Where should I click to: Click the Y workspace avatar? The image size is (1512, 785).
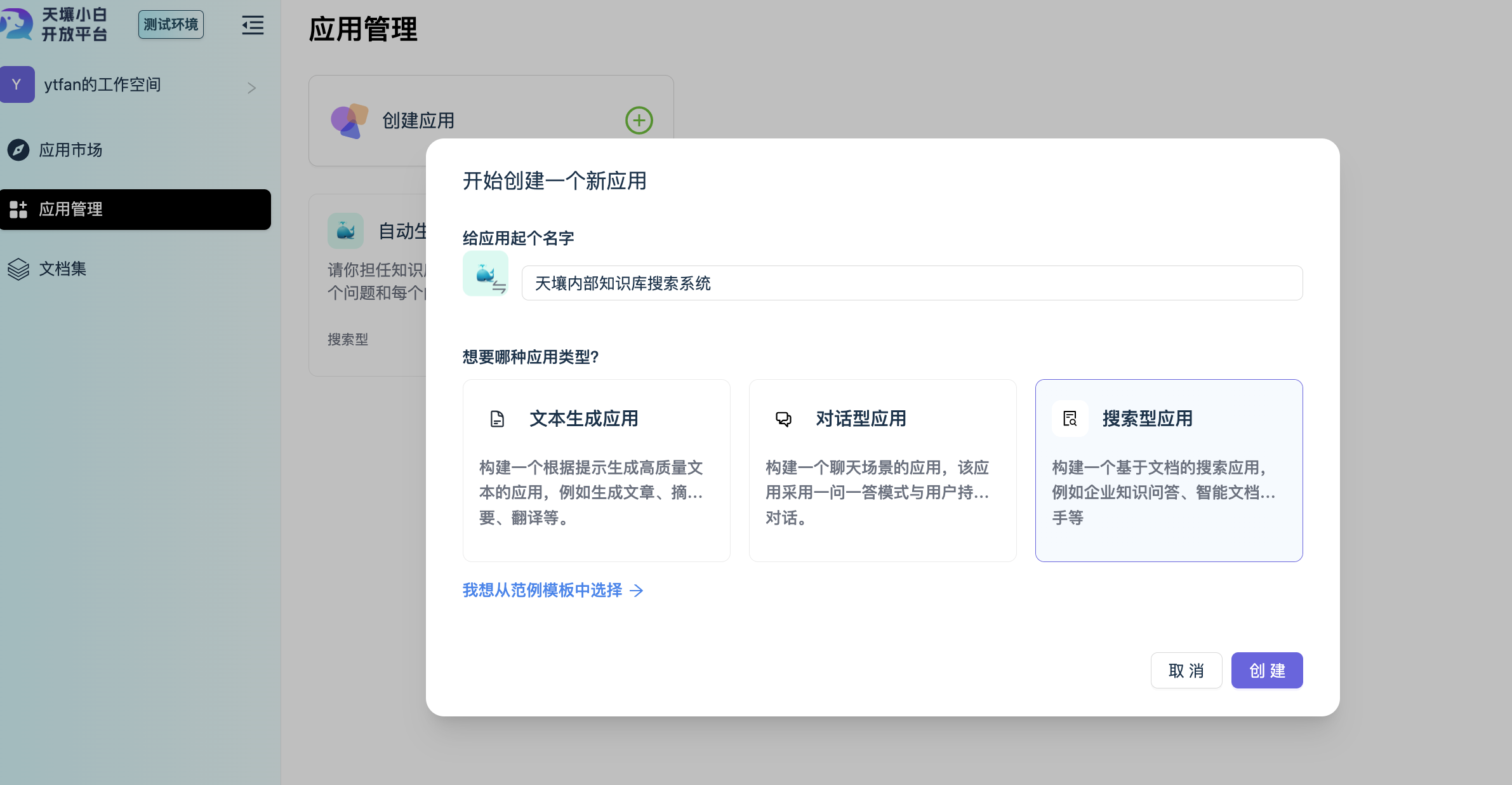coord(17,84)
